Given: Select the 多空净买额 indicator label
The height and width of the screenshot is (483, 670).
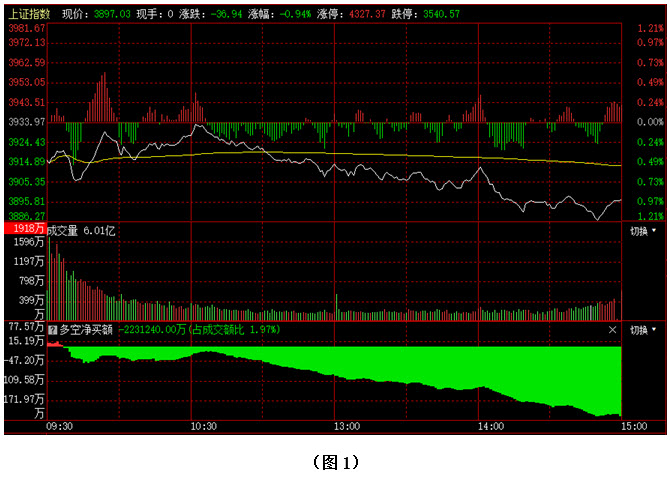Looking at the screenshot, I should [86, 329].
